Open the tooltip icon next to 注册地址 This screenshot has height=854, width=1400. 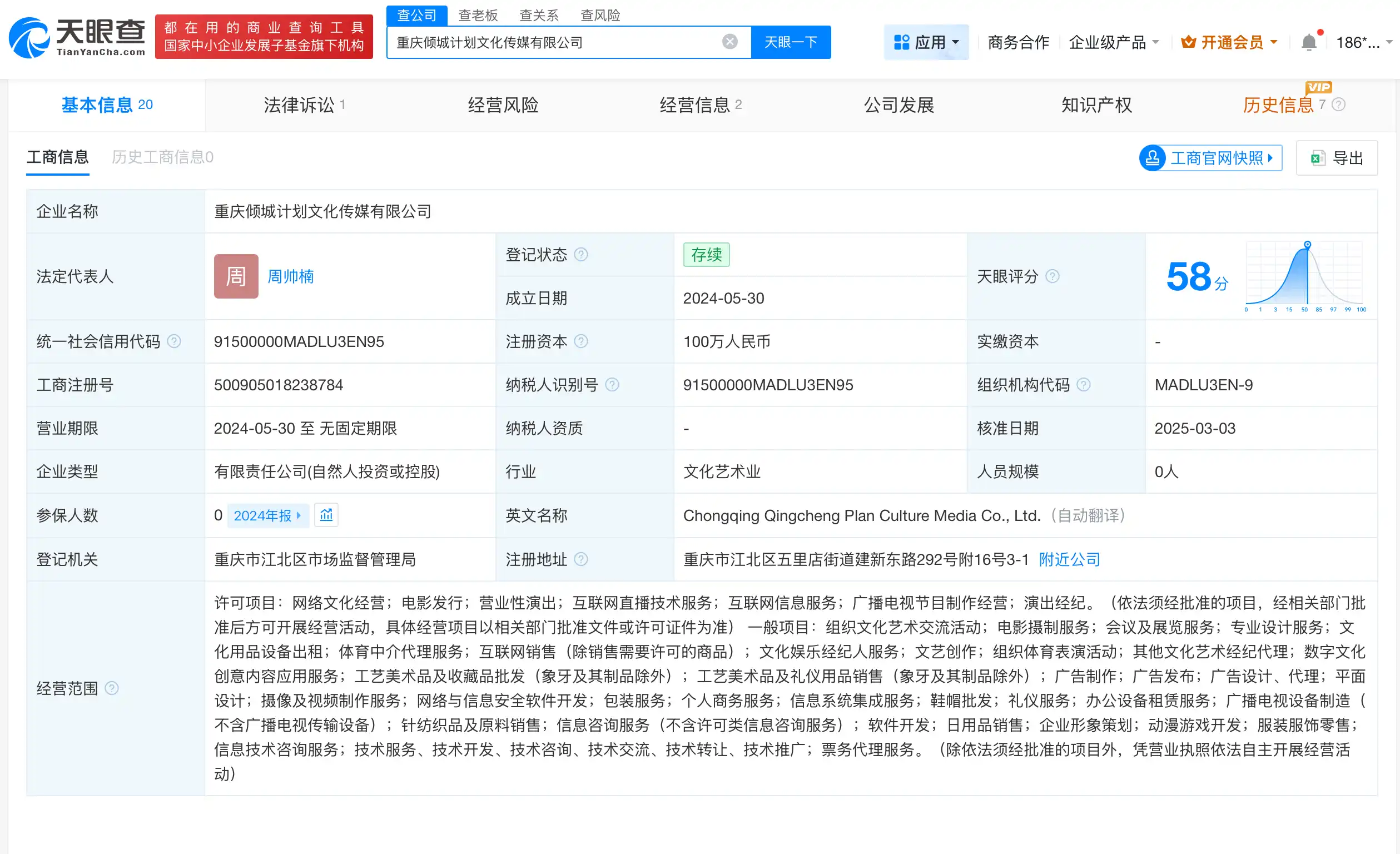[580, 560]
